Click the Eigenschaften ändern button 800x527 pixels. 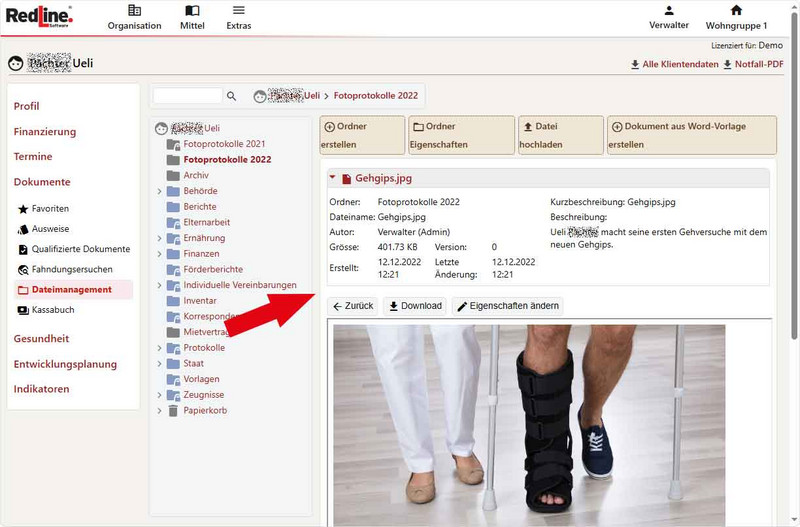508,306
